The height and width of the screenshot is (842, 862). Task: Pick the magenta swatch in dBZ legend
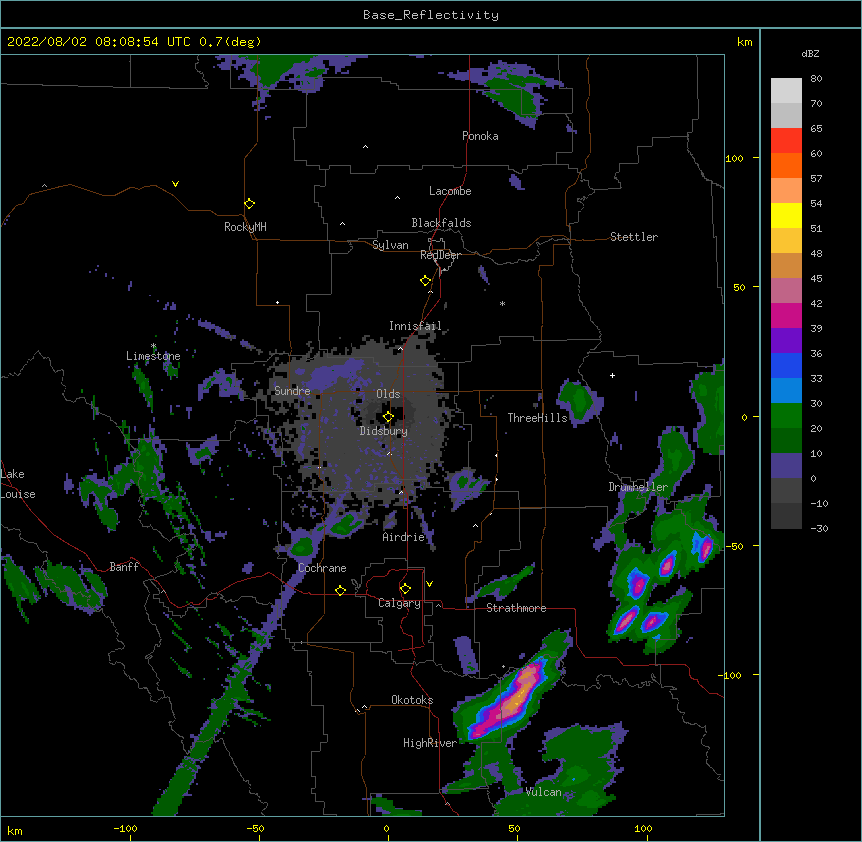[786, 315]
